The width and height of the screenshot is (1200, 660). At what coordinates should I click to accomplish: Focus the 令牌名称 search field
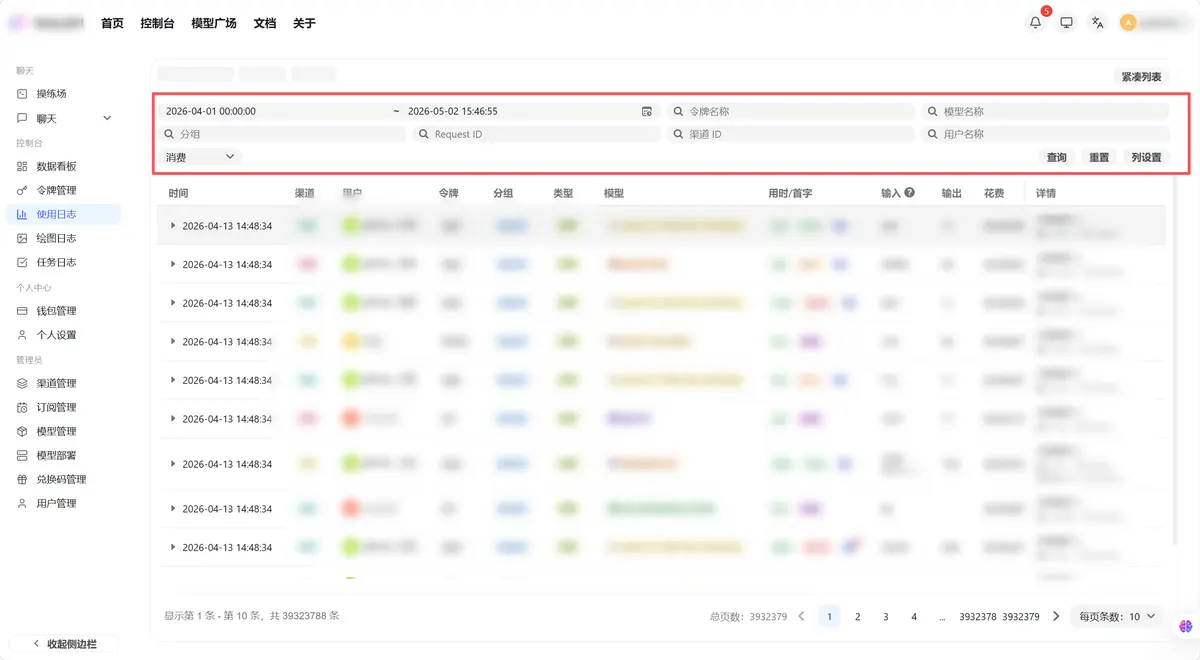(790, 111)
